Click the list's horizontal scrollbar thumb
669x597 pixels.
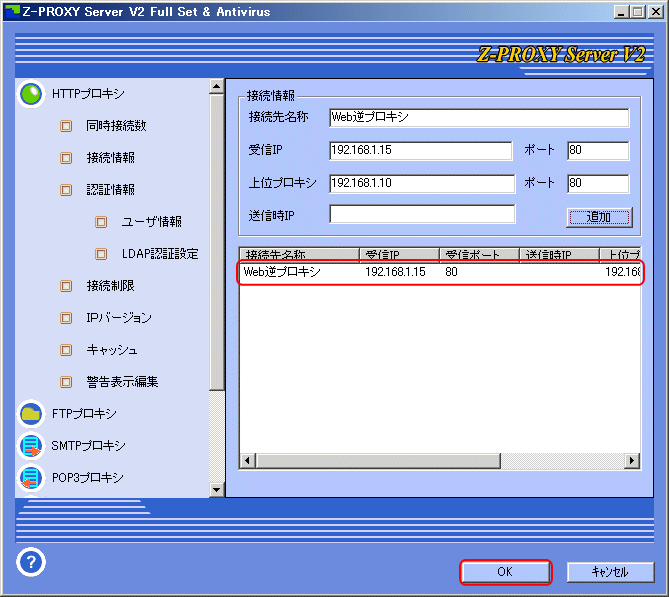pyautogui.click(x=378, y=461)
